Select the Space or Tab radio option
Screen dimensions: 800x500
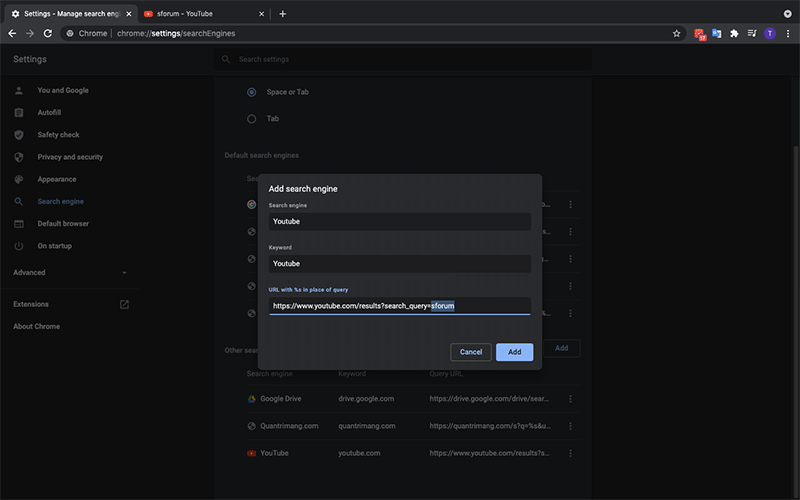pyautogui.click(x=251, y=92)
